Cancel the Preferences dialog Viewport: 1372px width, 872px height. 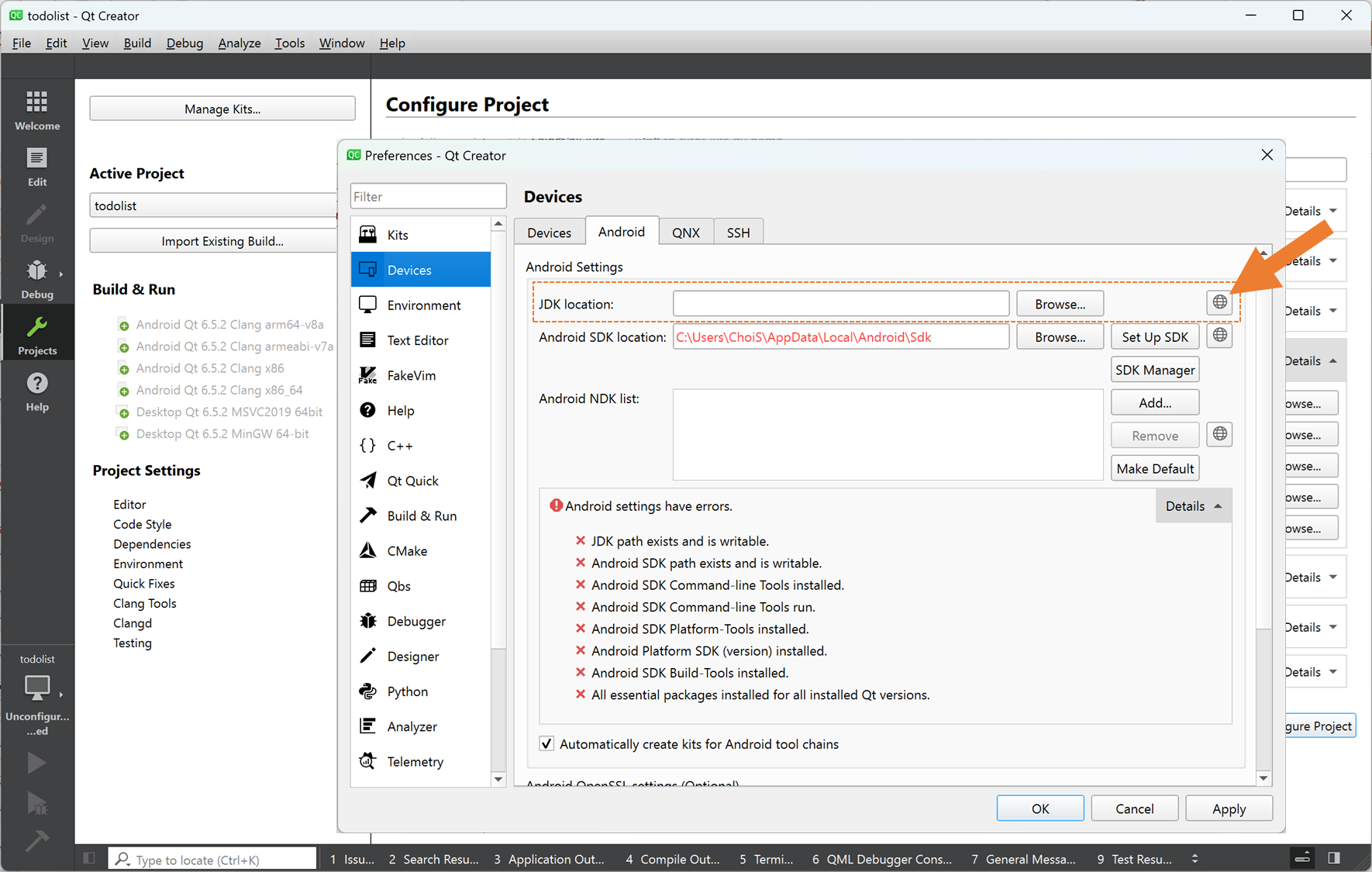(x=1135, y=808)
